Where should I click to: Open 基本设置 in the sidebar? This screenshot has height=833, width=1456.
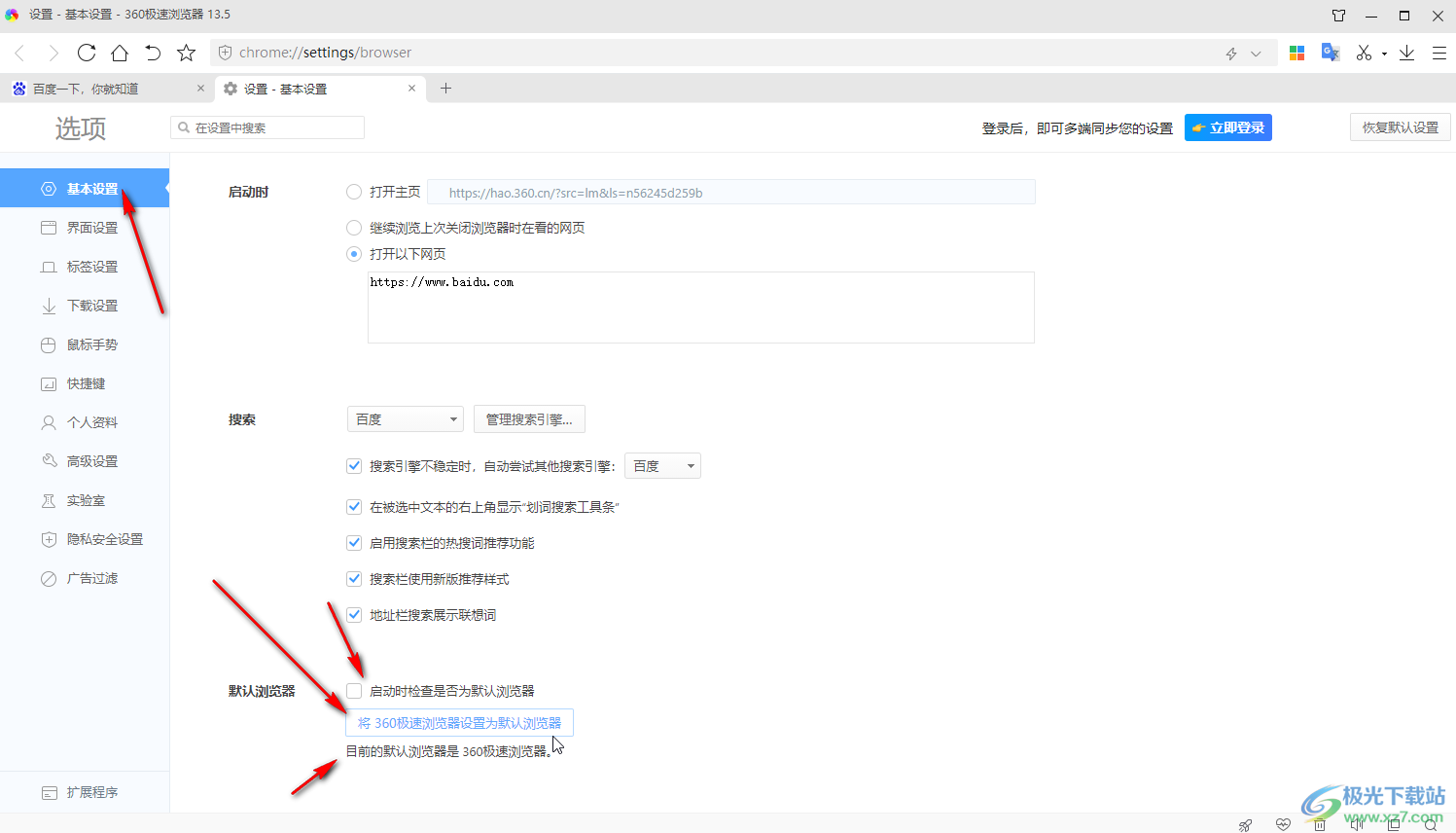85,189
